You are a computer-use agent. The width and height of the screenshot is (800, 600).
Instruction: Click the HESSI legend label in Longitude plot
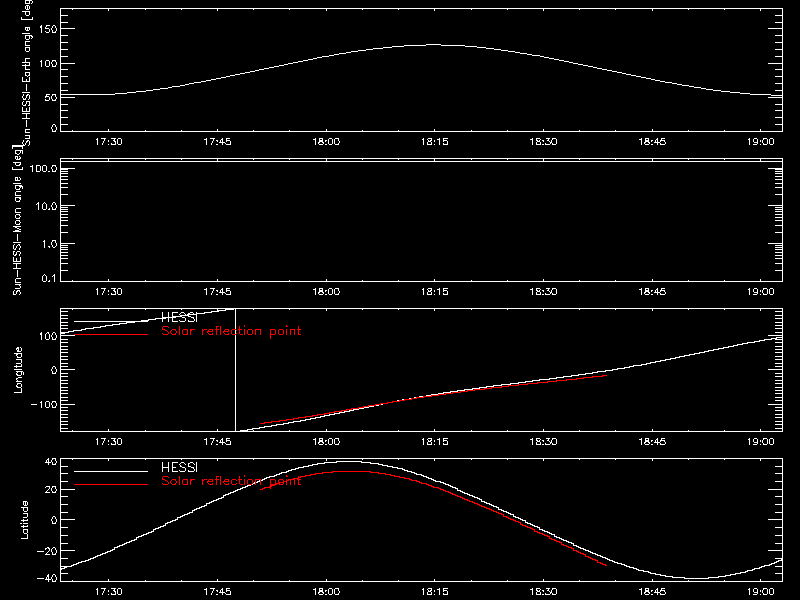pyautogui.click(x=179, y=318)
